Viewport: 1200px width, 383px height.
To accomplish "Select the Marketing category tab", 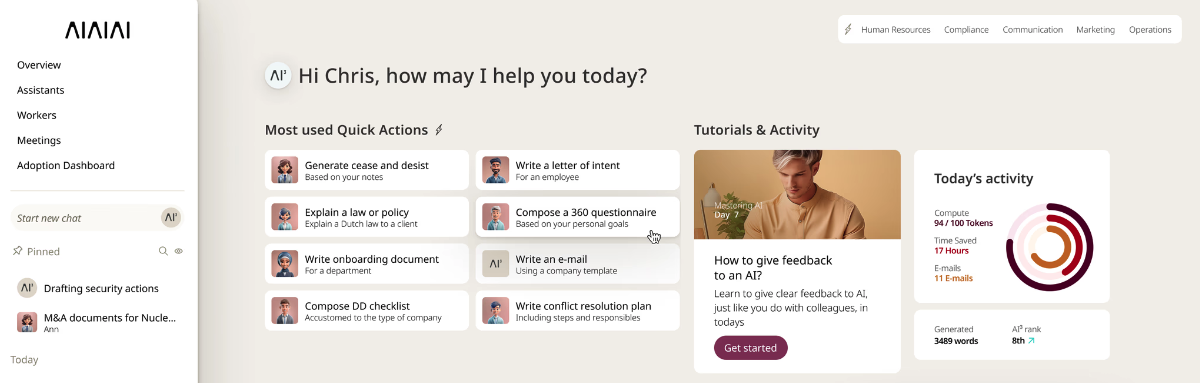I will pos(1095,30).
